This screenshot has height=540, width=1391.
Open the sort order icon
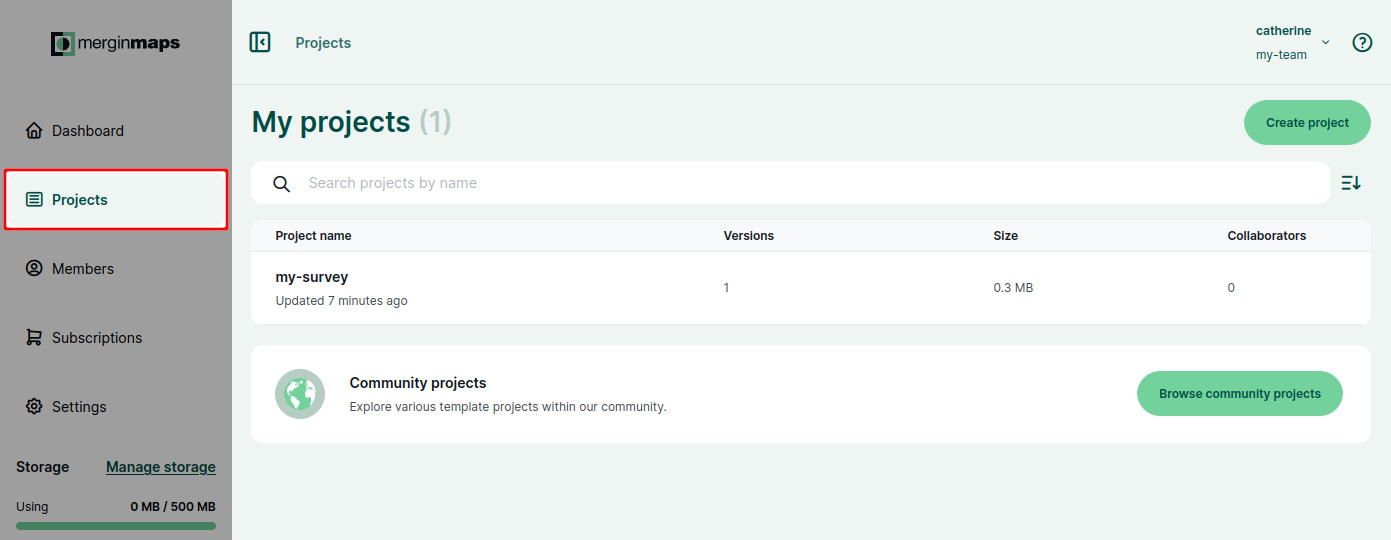pyautogui.click(x=1351, y=183)
